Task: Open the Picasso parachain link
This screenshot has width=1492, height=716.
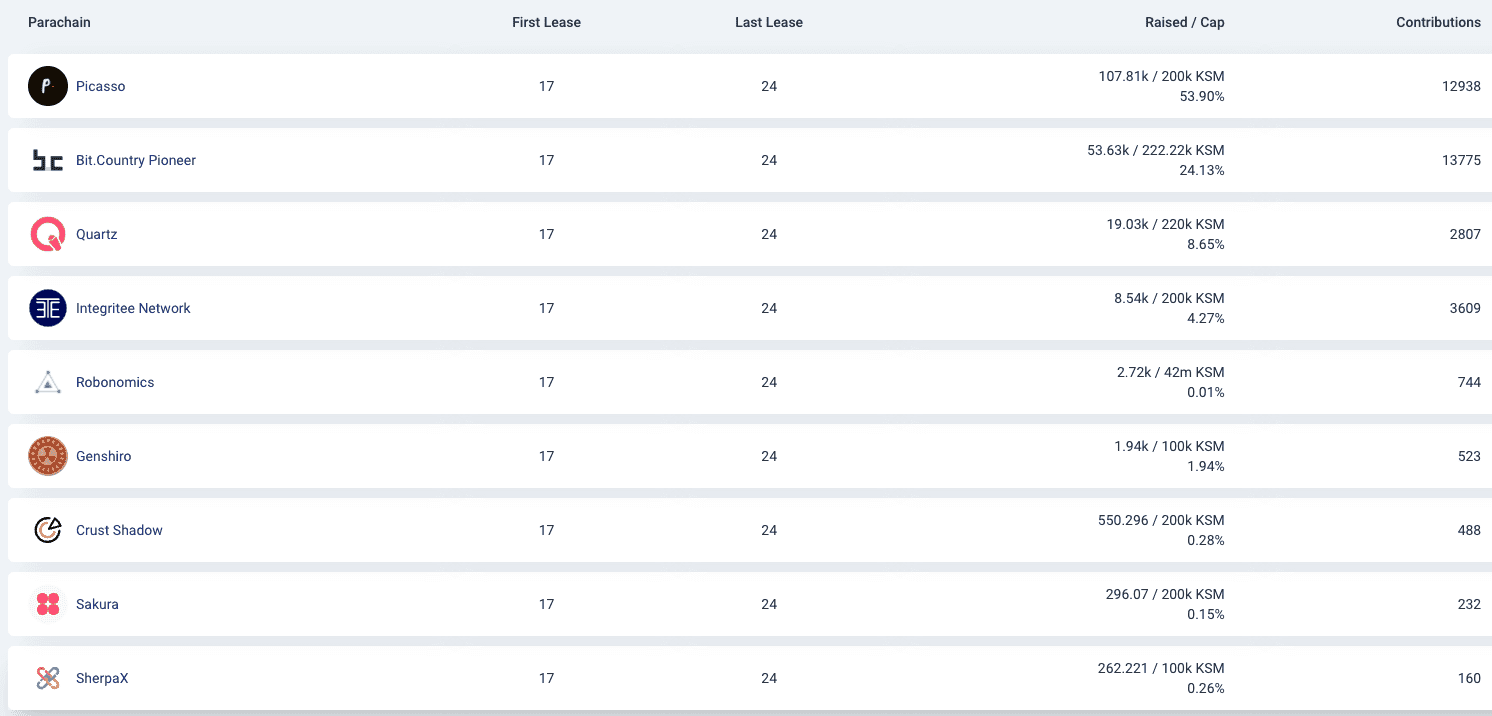Action: tap(101, 86)
